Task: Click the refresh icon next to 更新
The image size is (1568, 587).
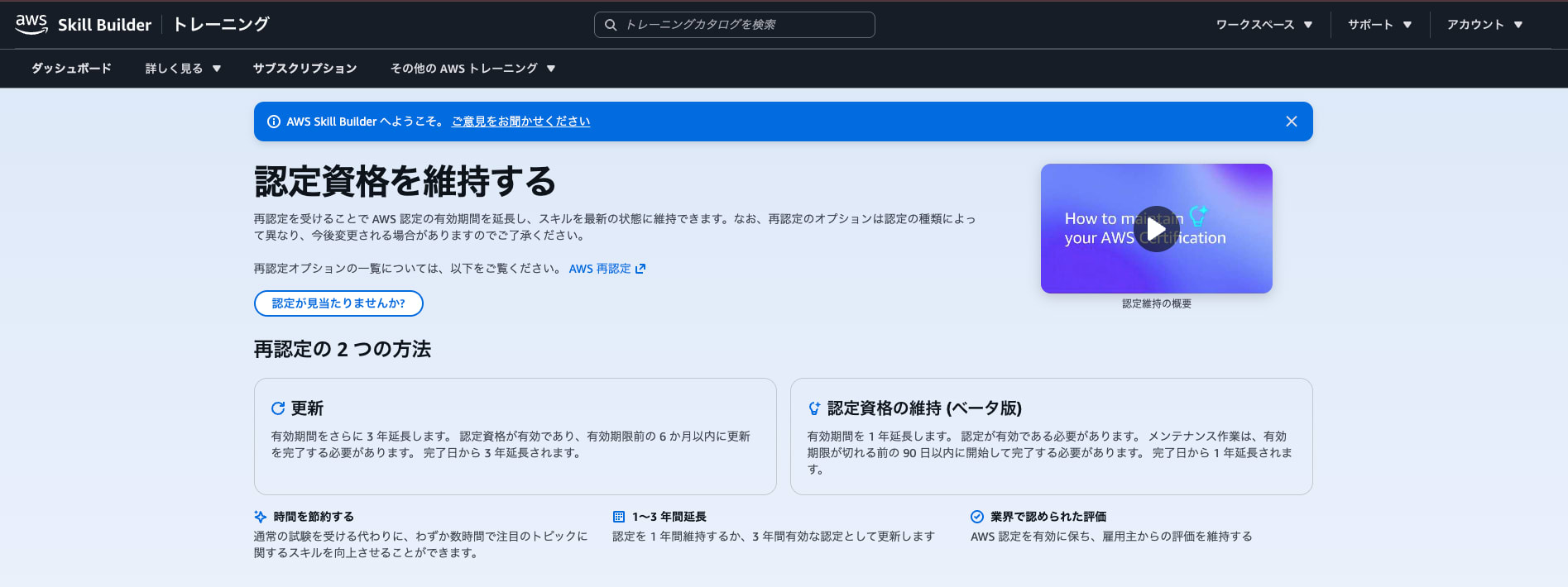Action: point(278,408)
